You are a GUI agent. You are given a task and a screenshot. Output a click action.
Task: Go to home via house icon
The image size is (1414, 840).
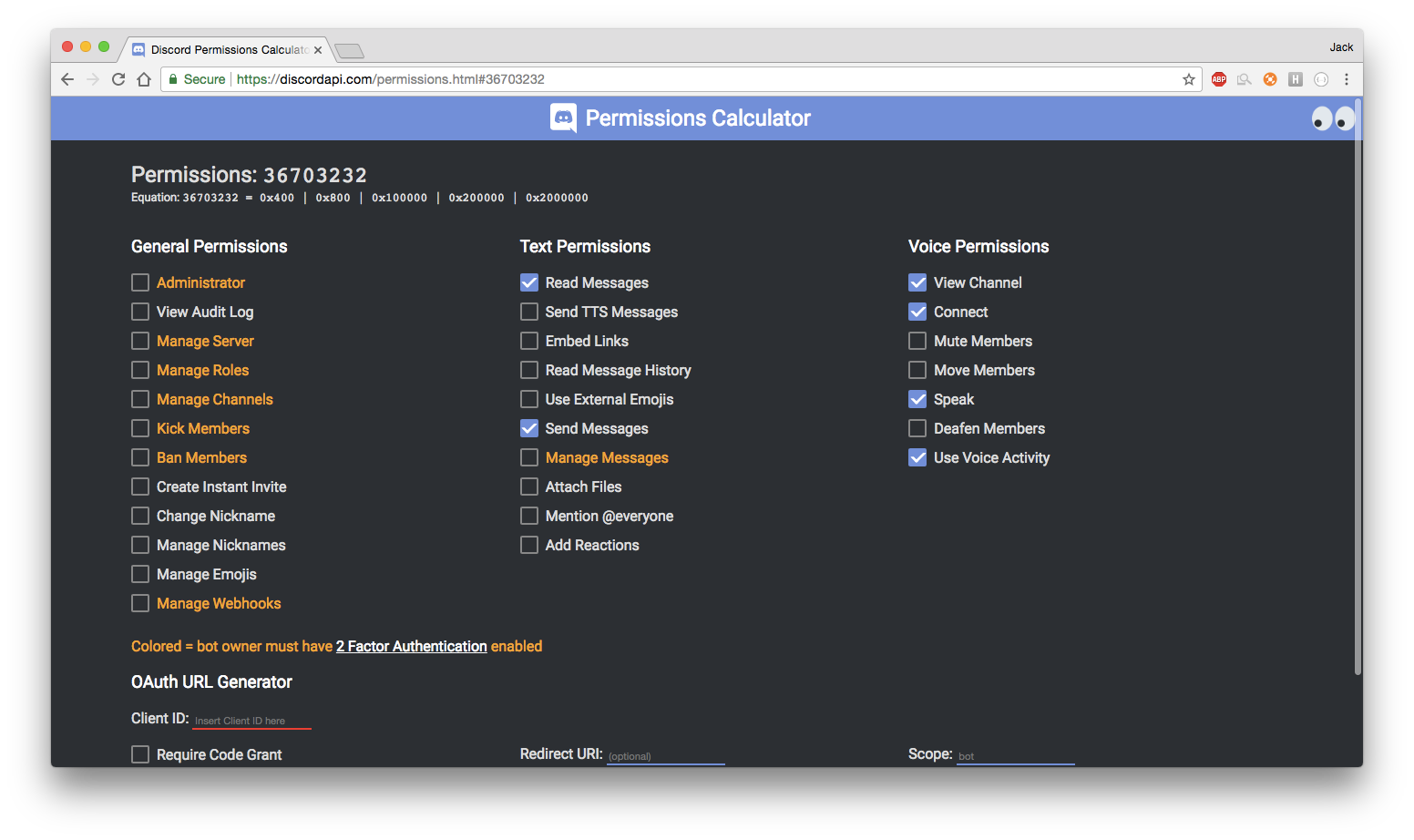tap(144, 79)
